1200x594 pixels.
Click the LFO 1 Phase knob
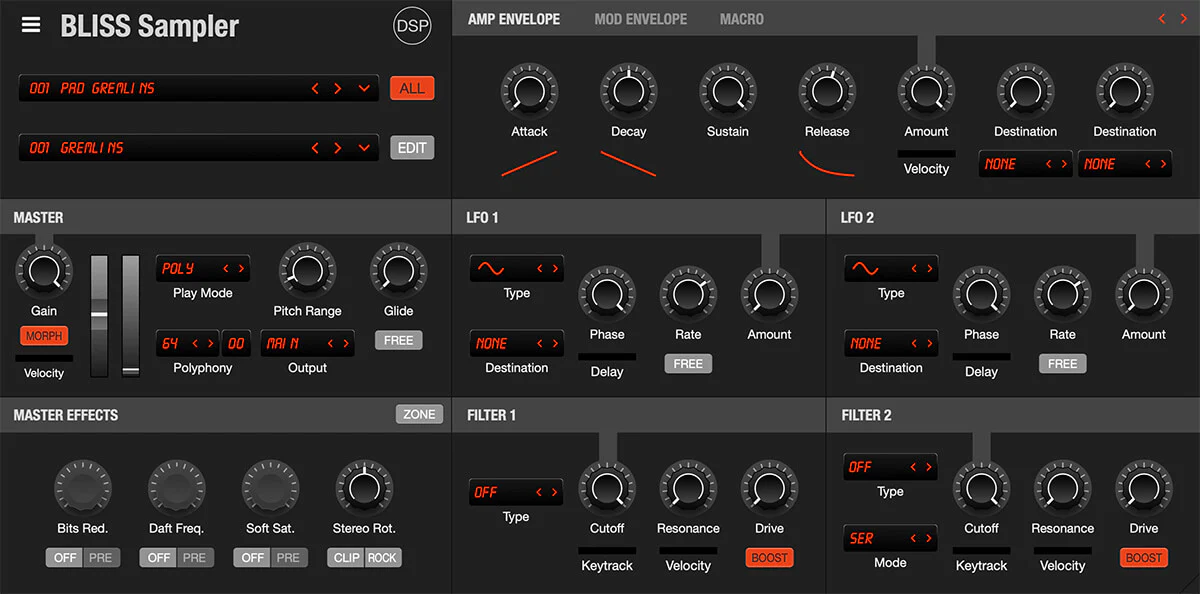pos(606,294)
